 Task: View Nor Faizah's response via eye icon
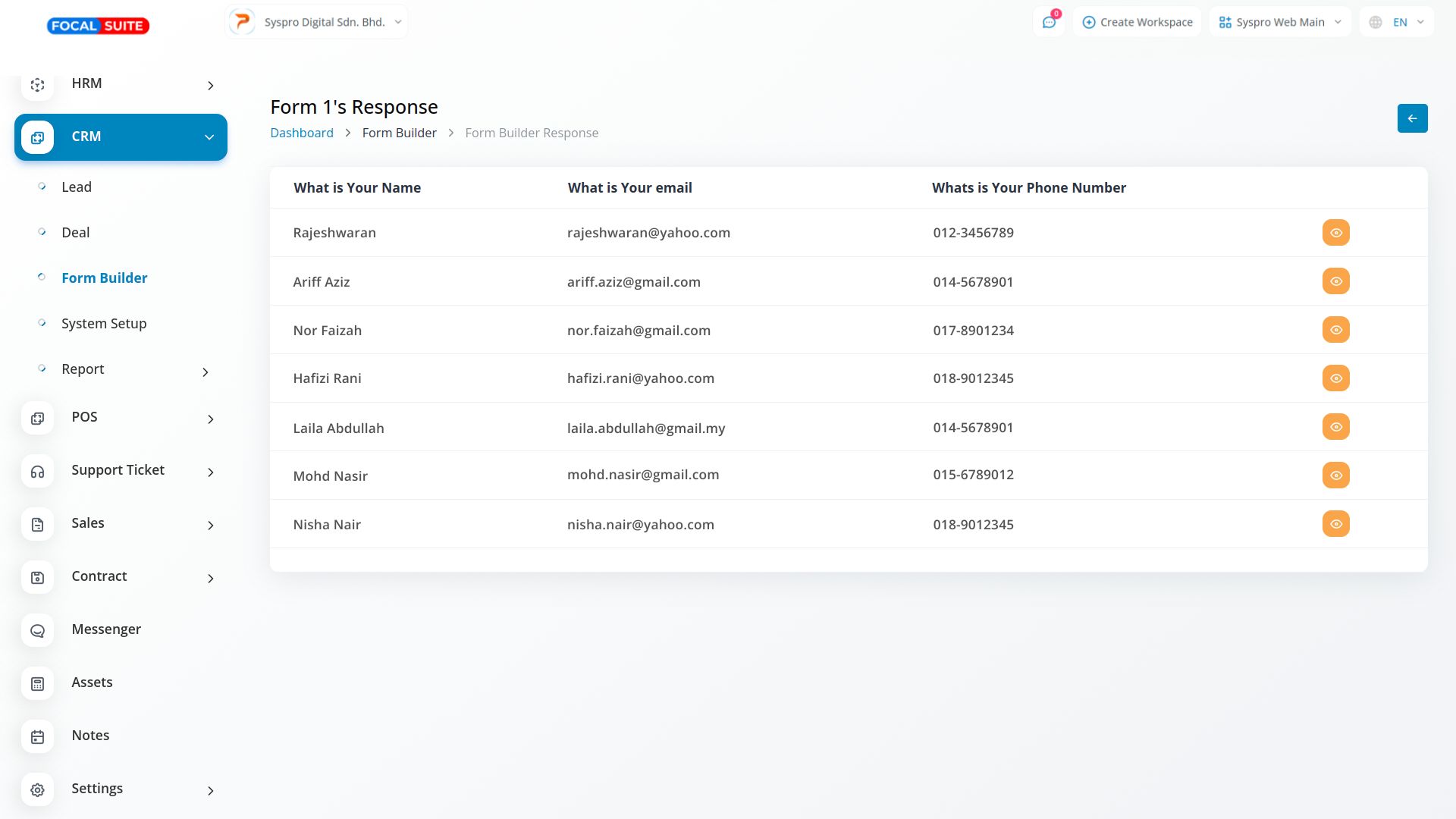pos(1335,330)
